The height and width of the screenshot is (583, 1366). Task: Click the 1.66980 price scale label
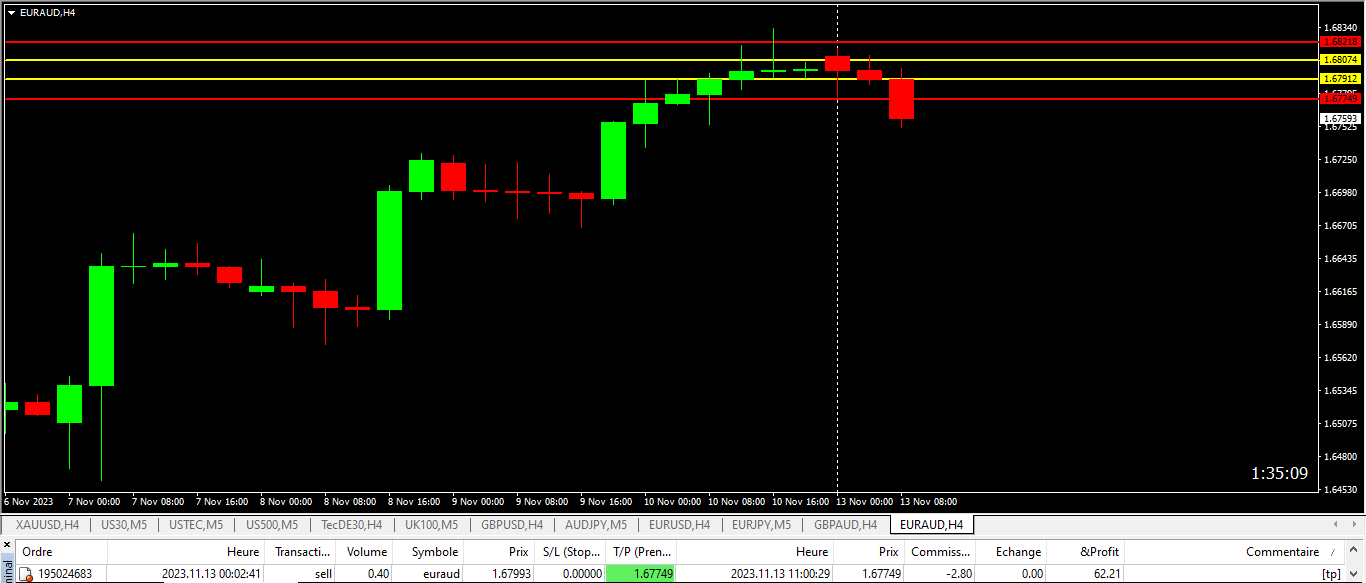click(x=1340, y=192)
